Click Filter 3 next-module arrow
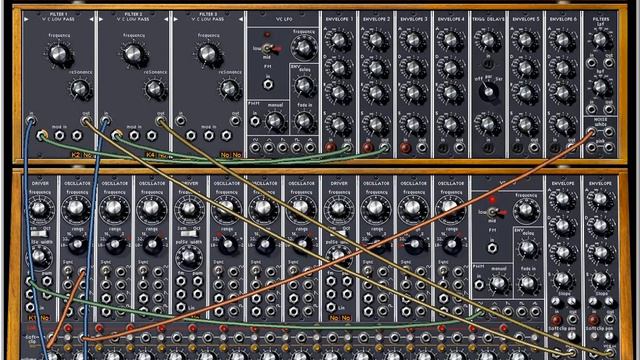Screen dimensions: 640x360 (x=240, y=19)
